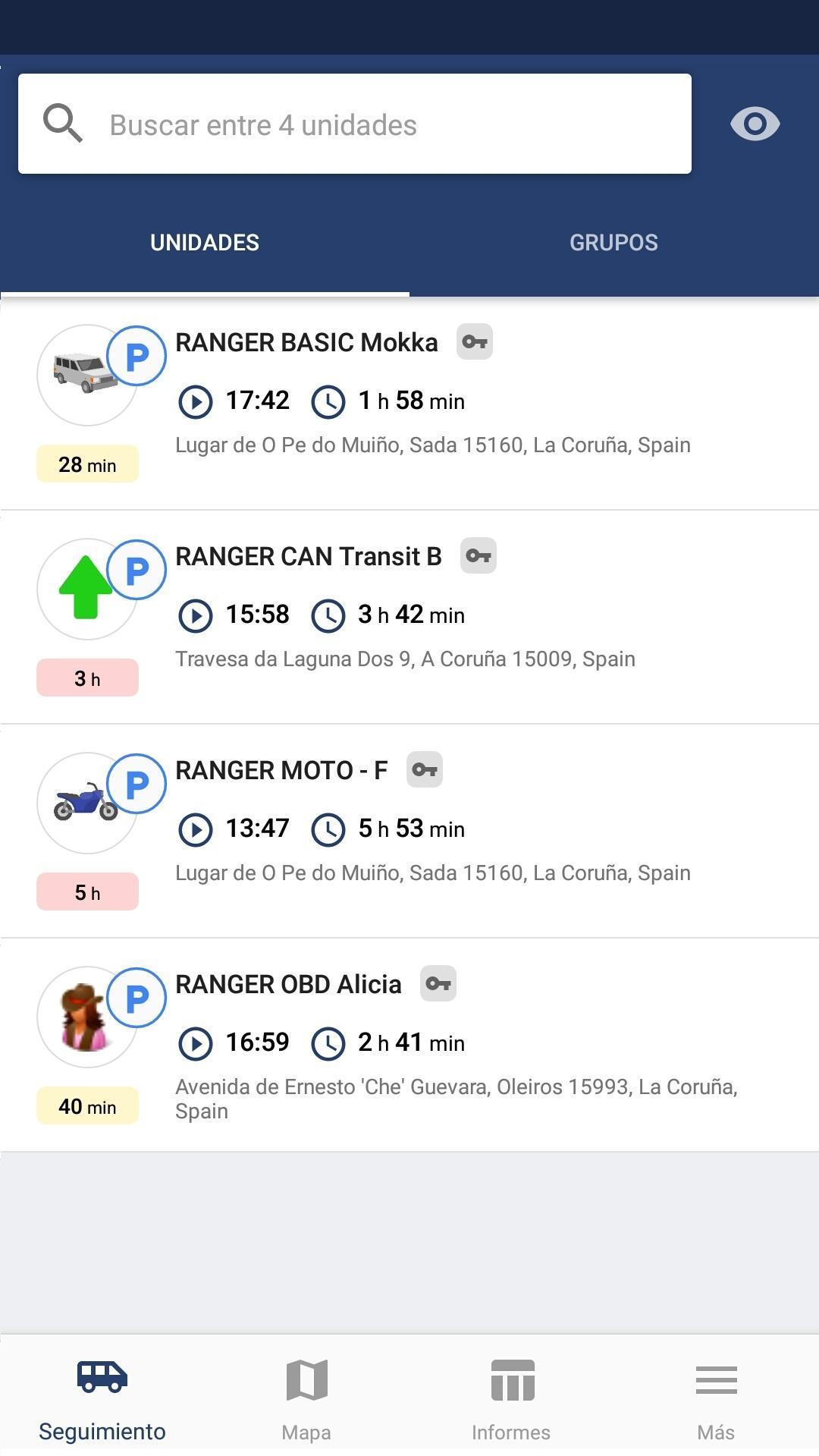Screen dimensions: 819x1456
Task: Tap the key icon beside RANGER MOTO - F
Action: pos(425,770)
